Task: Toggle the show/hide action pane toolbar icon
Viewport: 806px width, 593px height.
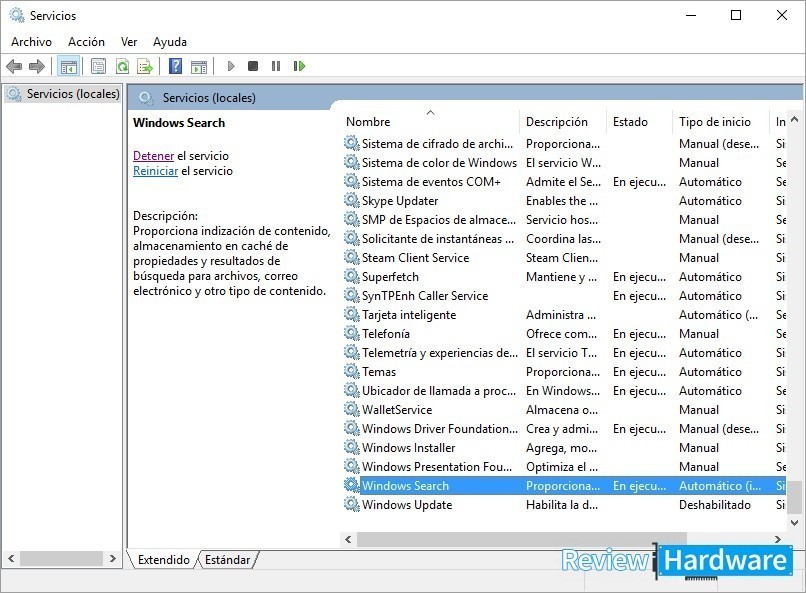Action: [198, 66]
